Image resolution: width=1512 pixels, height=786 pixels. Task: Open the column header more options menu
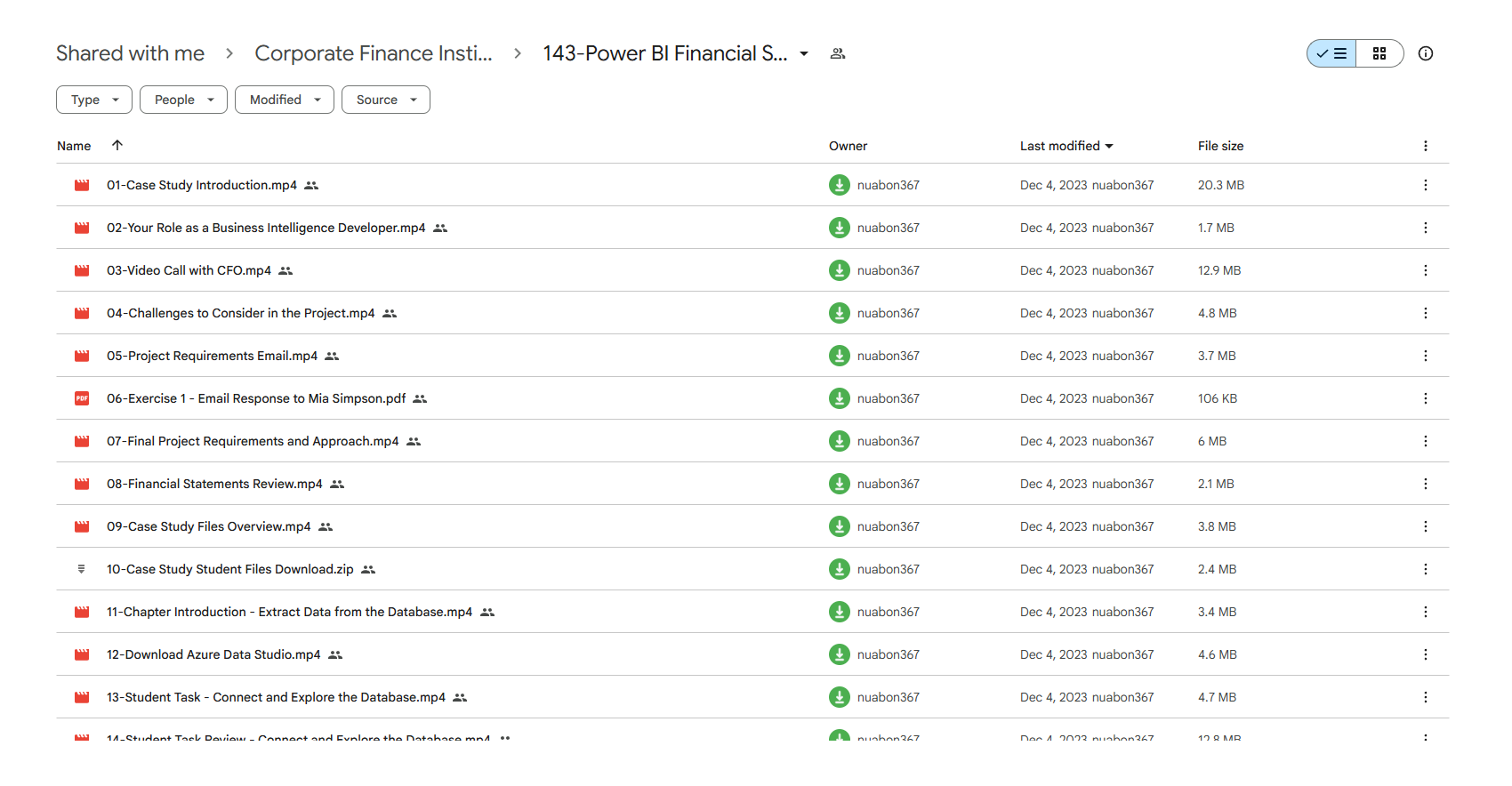pos(1426,146)
